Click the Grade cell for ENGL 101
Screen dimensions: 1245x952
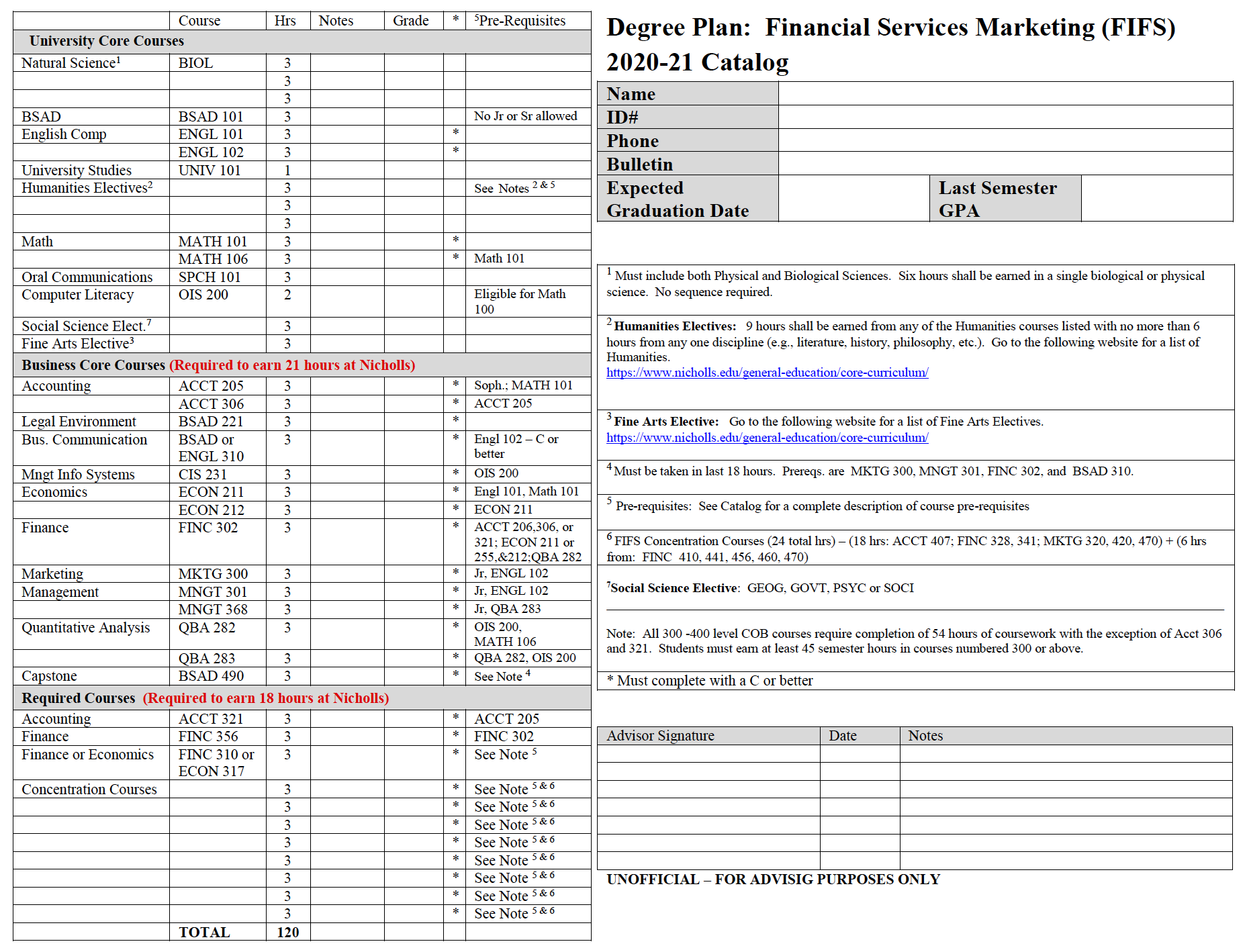pyautogui.click(x=412, y=134)
